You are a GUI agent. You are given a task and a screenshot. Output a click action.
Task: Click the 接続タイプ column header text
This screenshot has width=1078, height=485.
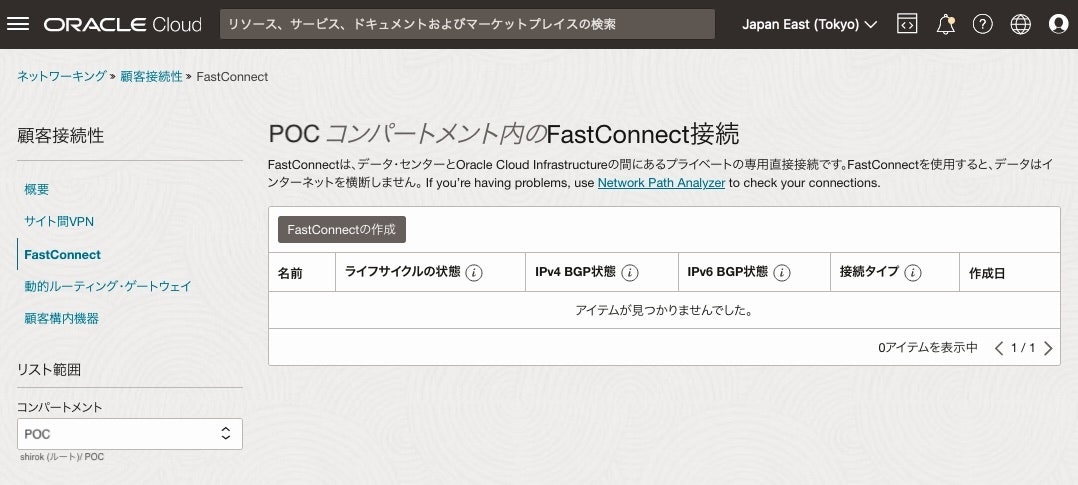tap(869, 272)
